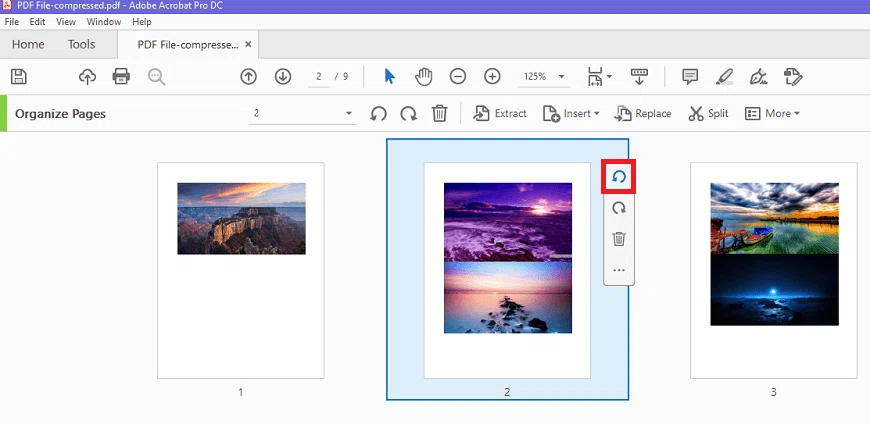The width and height of the screenshot is (870, 424).
Task: Rotate counterclockwise in Organize Pages toolbar
Action: click(378, 114)
